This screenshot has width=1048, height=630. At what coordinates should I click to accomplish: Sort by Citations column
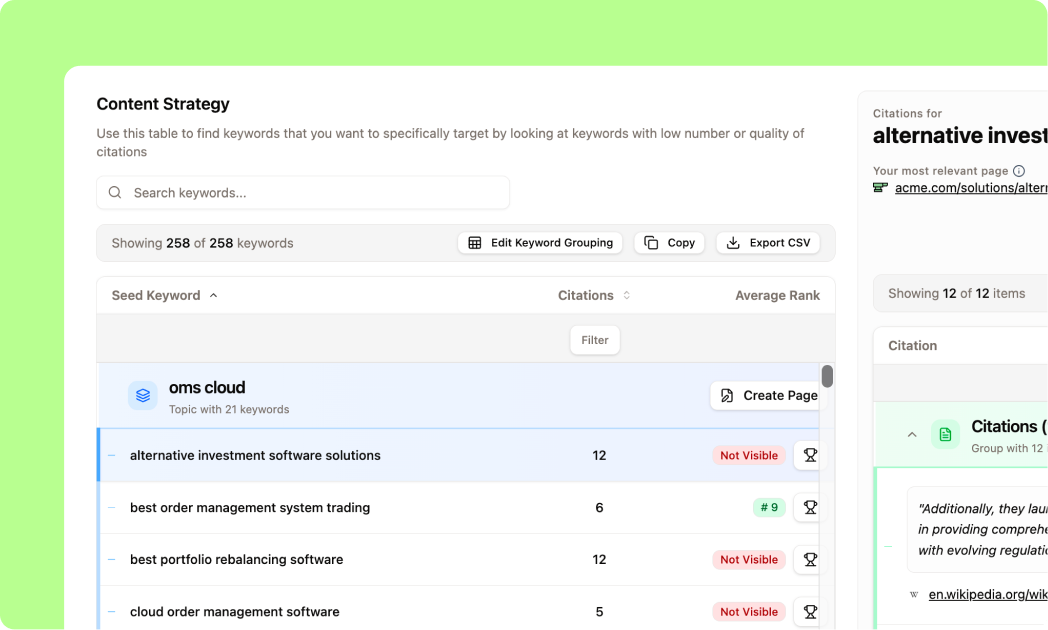[x=594, y=295]
